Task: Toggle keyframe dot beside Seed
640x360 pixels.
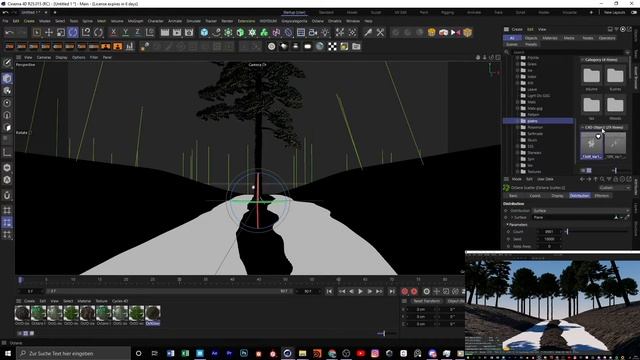Action: [509, 239]
